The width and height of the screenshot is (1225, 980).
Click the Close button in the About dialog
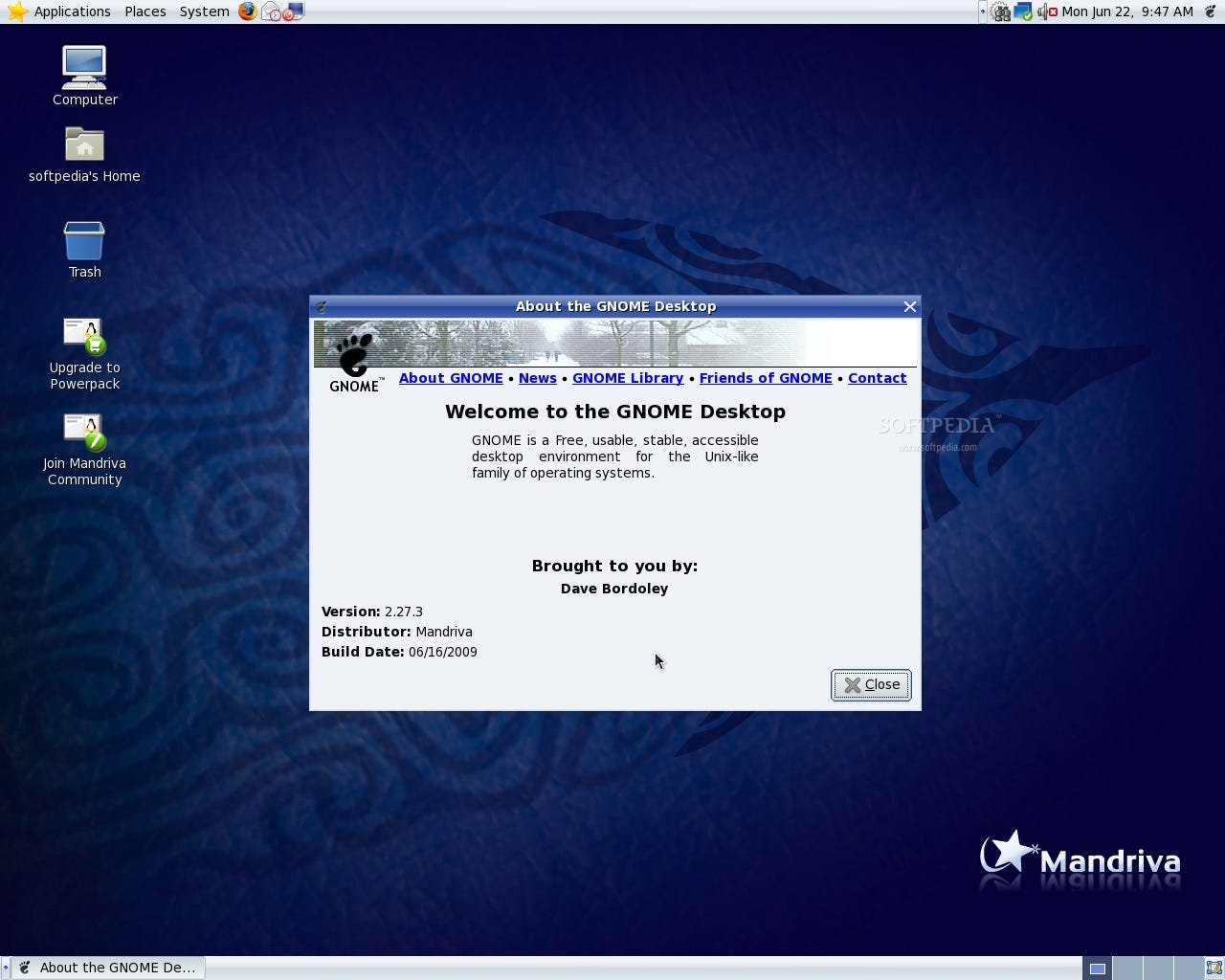(x=871, y=684)
